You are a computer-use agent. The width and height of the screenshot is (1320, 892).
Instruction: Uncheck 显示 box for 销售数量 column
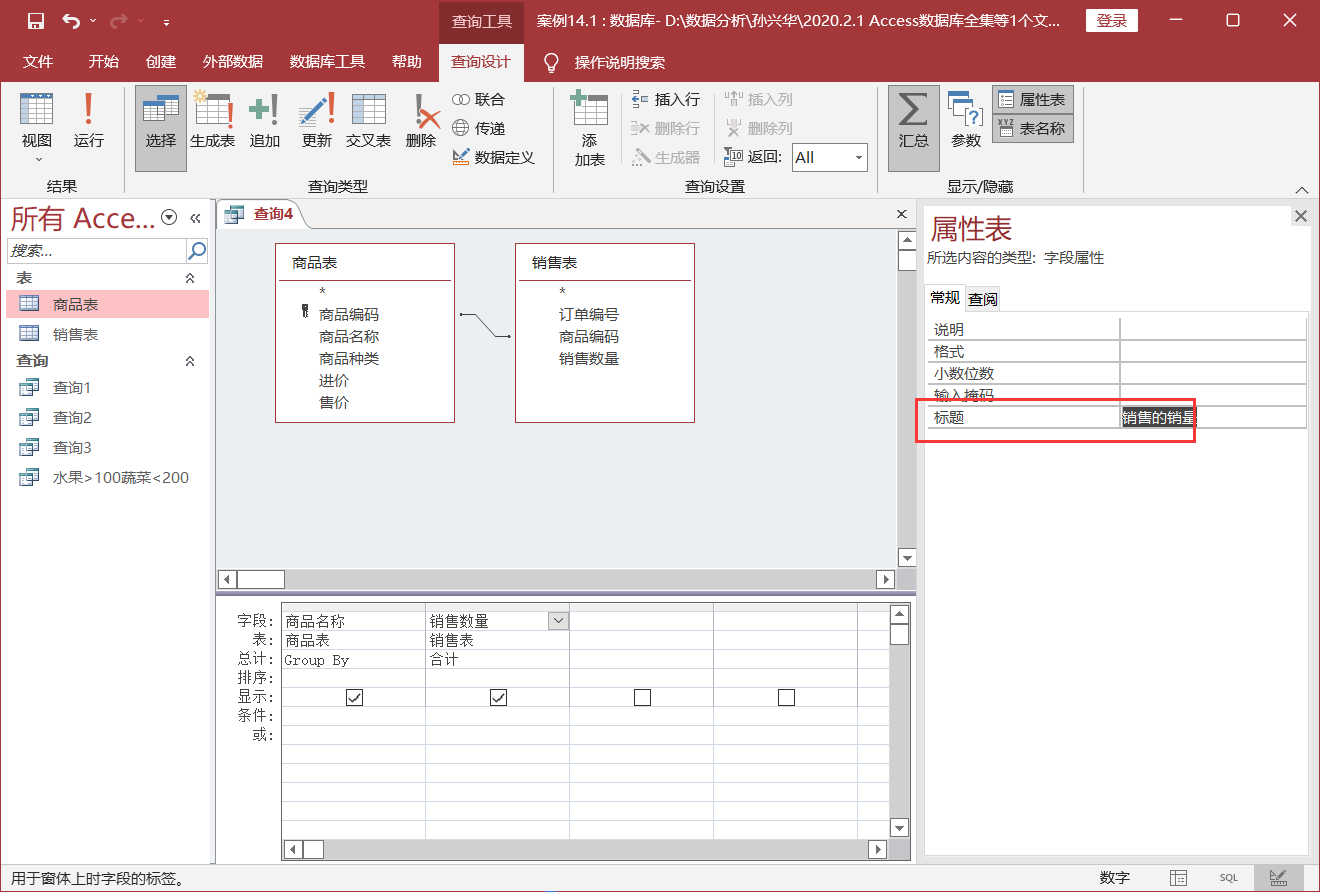point(498,697)
